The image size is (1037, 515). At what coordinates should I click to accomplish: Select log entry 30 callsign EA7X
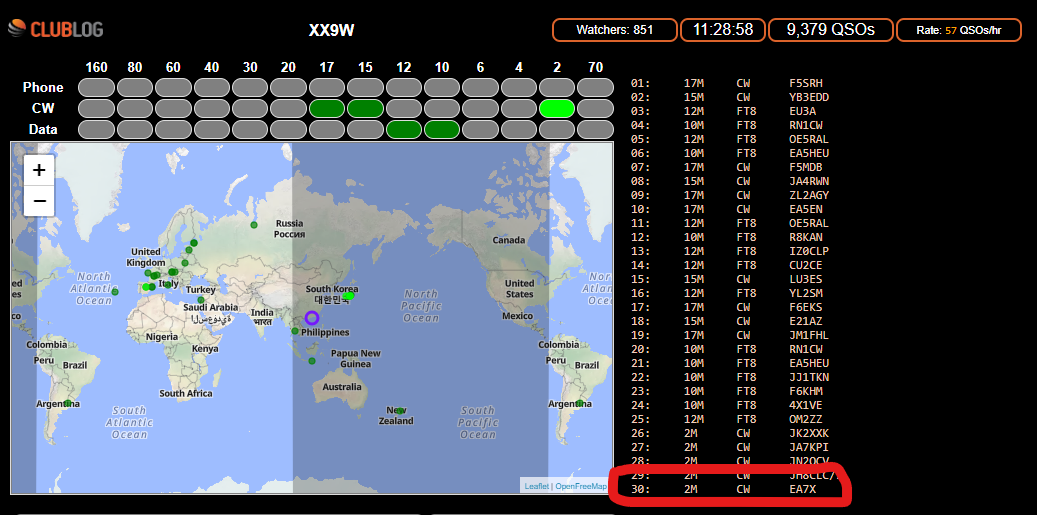coord(802,489)
